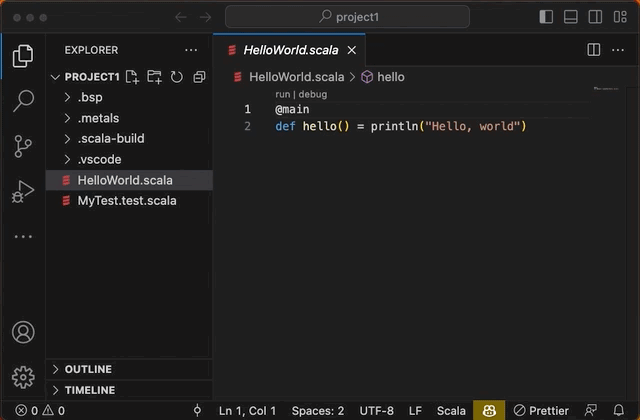Click the println call in line 2

coord(394,126)
